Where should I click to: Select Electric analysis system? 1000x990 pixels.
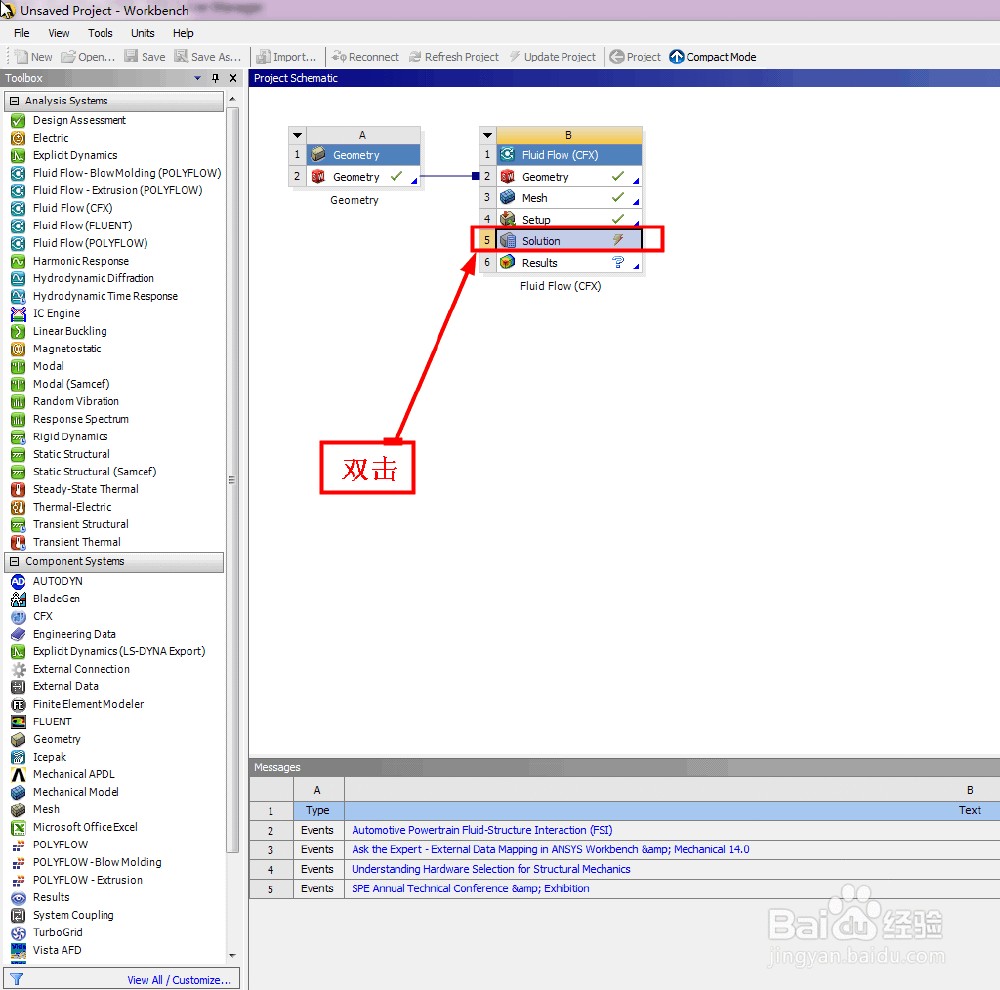coord(50,138)
